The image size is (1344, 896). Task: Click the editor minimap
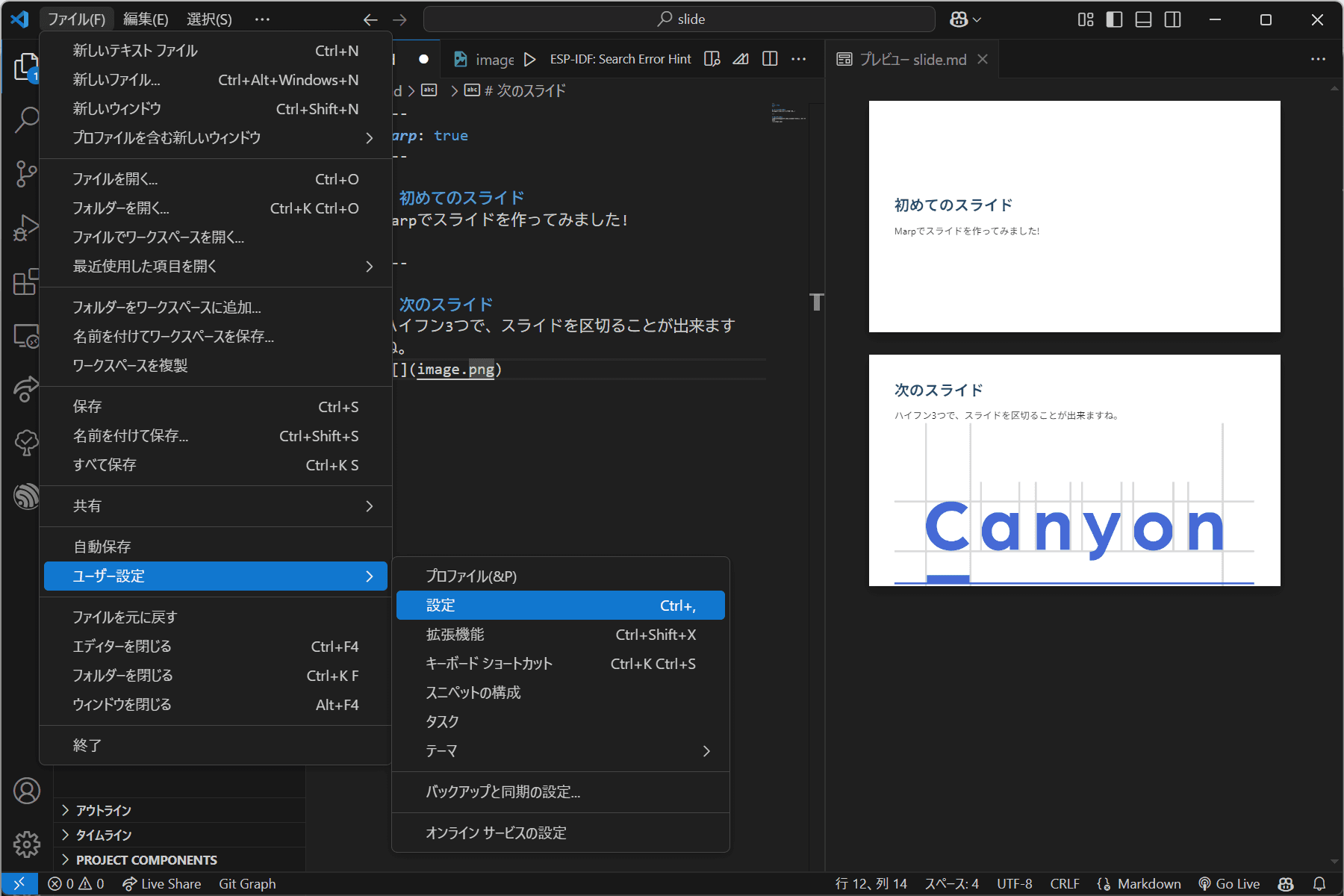coord(788,113)
